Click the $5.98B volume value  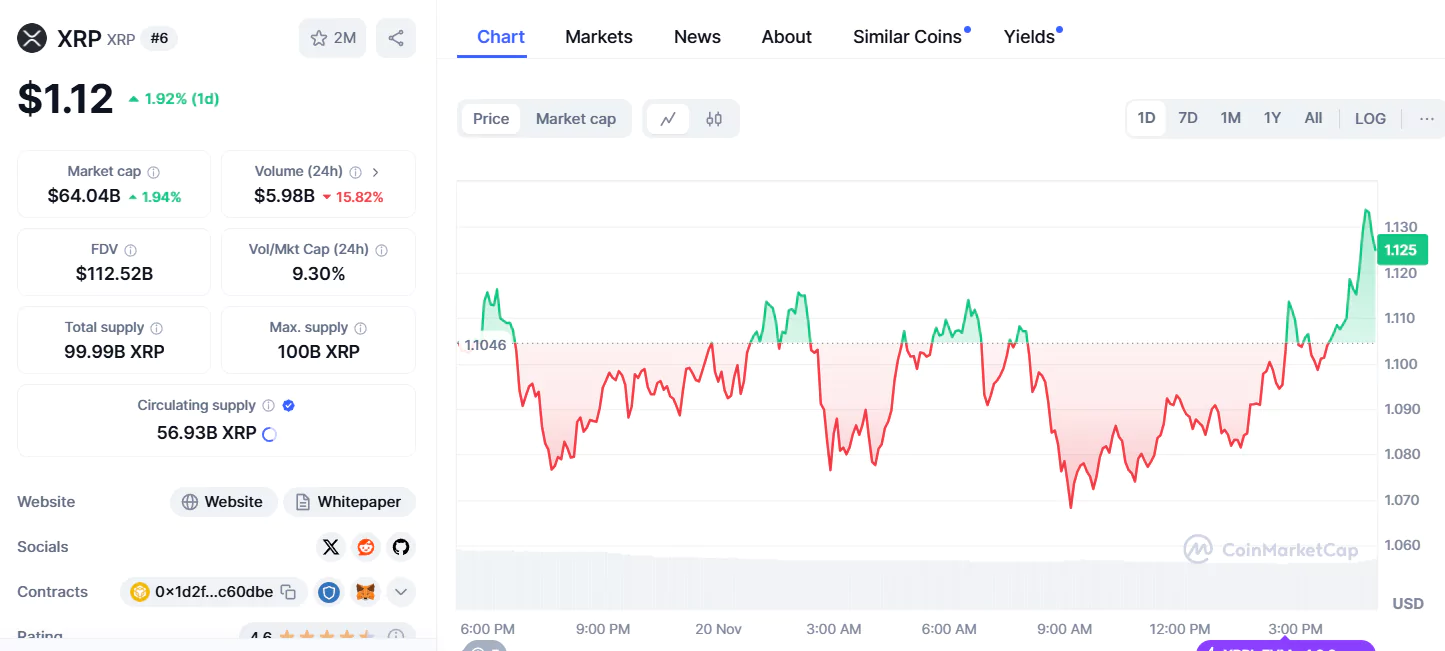[x=285, y=196]
